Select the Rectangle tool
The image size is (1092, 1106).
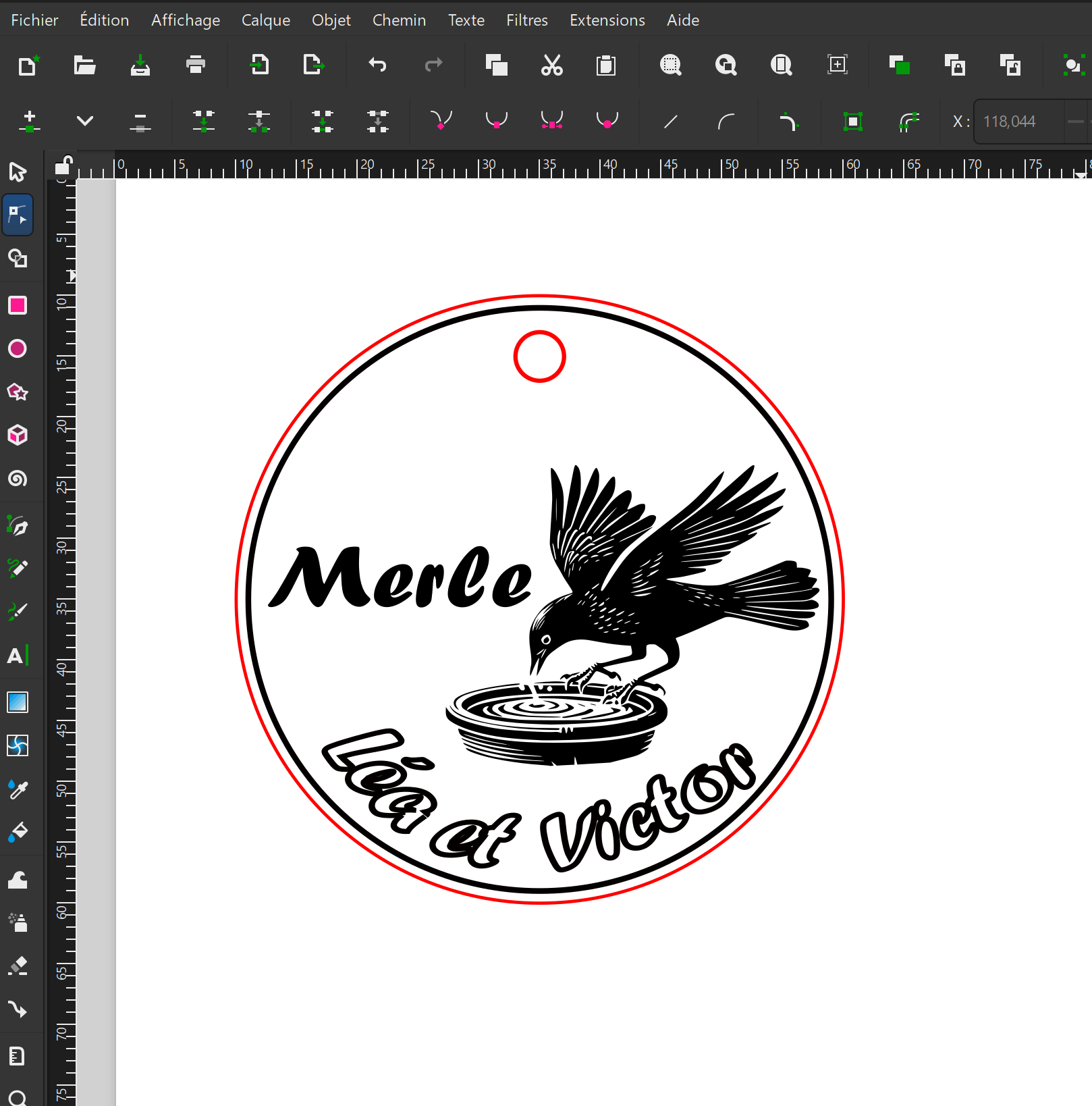click(18, 306)
